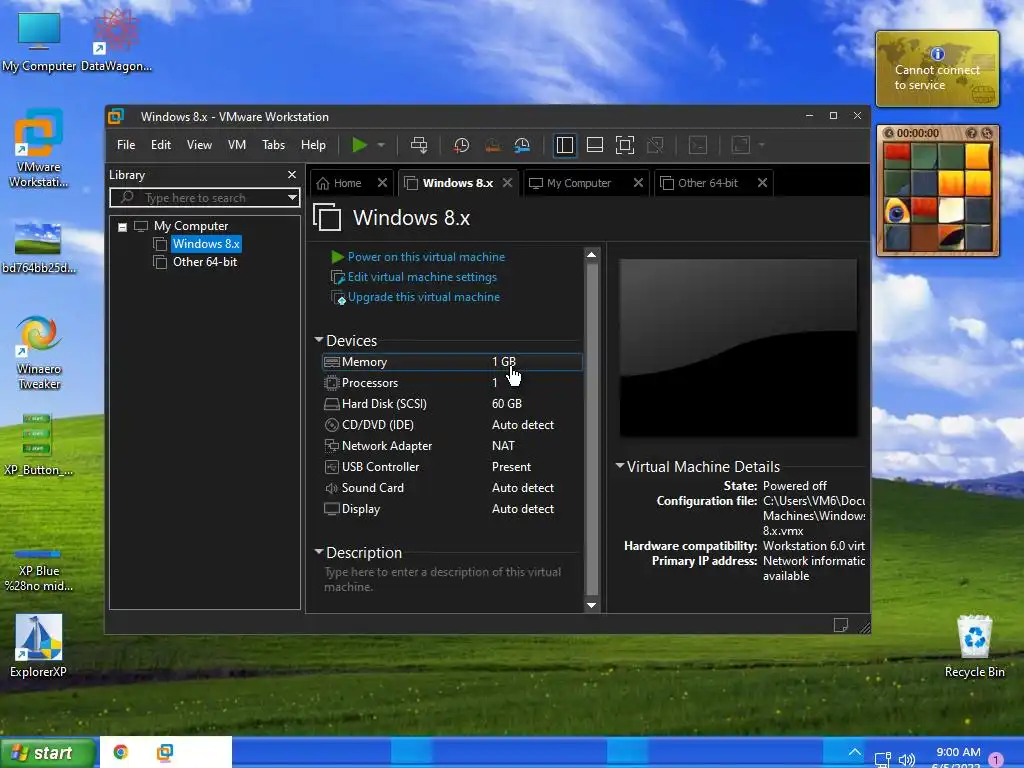Collapse the My Computer tree node

[x=122, y=227]
